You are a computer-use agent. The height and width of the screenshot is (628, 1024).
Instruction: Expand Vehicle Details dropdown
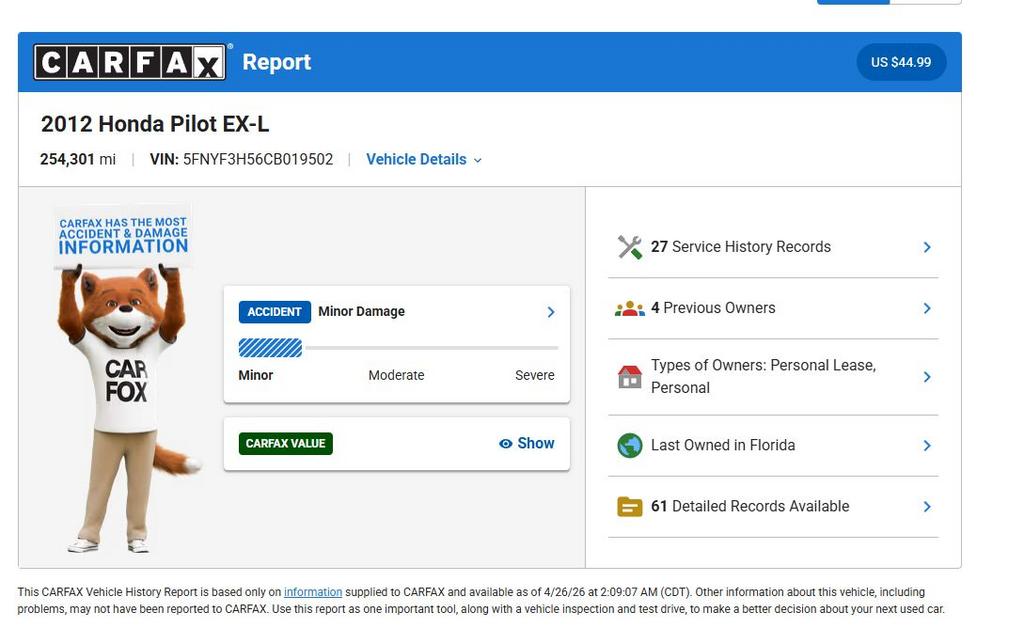pos(424,159)
